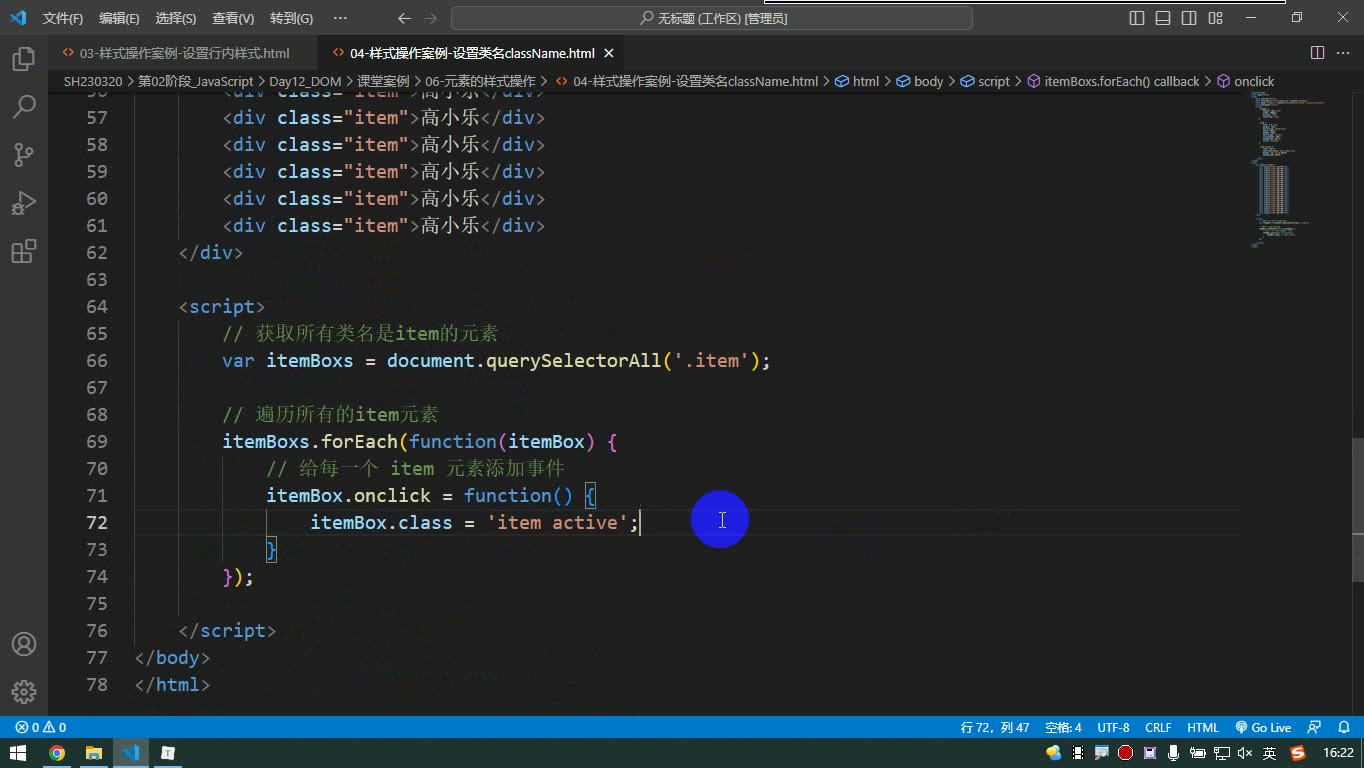Expand the hidden menu items ellipsis
1364x768 pixels.
click(x=340, y=18)
